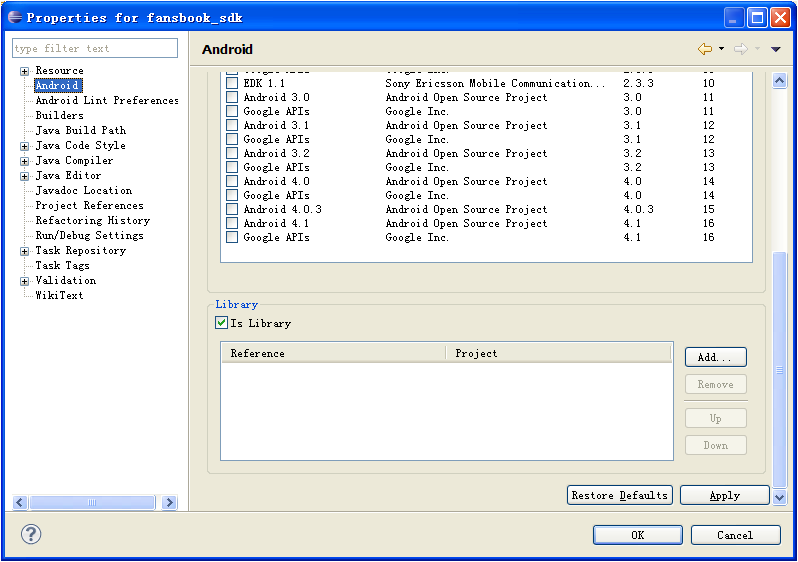This screenshot has height=562, width=798.
Task: Uncheck the Is Library checkbox
Action: (221, 322)
